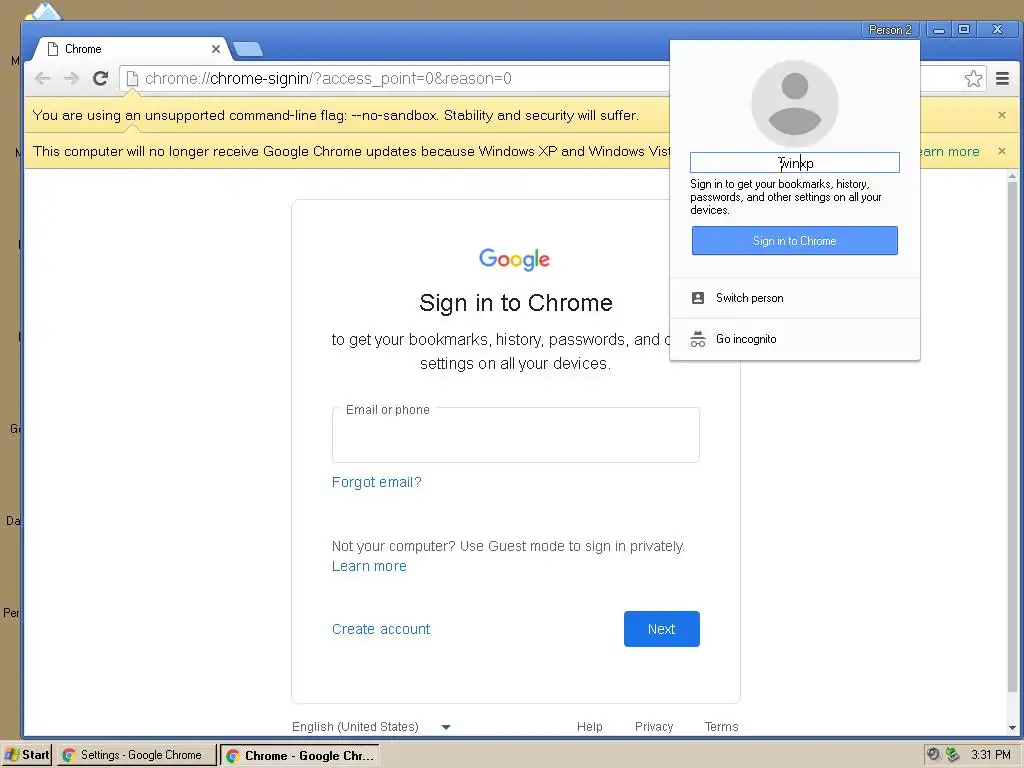Click the second system tray network icon

coord(952,755)
